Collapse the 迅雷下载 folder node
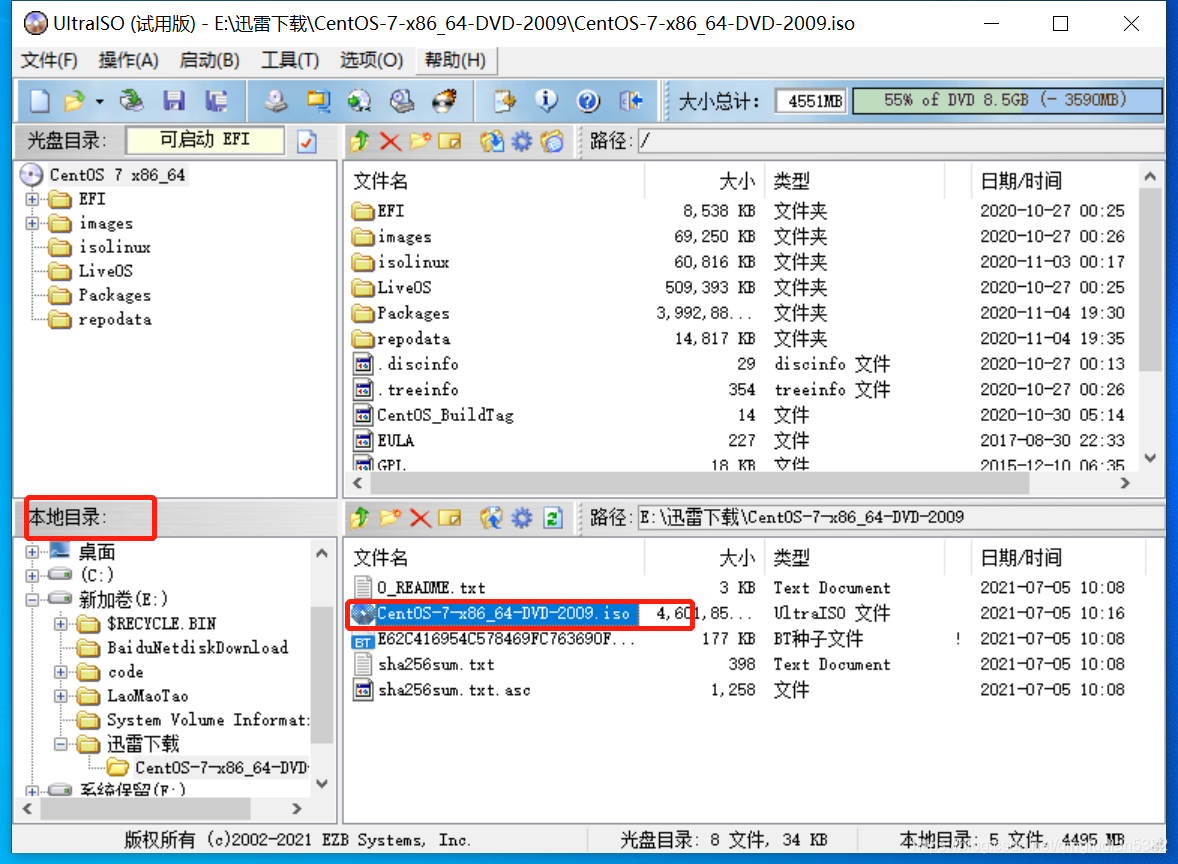The width and height of the screenshot is (1178, 864). pos(61,744)
